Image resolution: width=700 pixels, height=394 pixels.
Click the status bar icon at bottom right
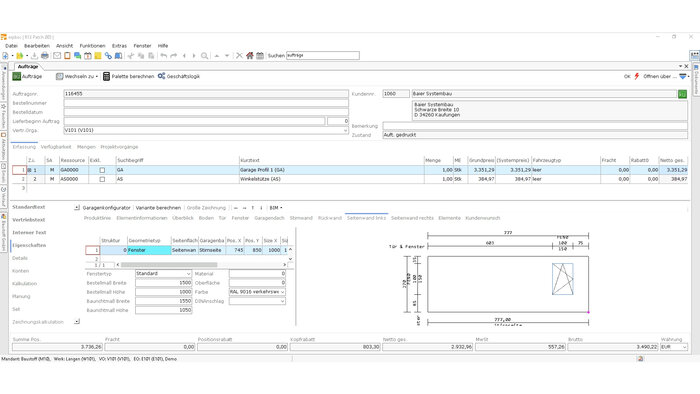(x=640, y=359)
